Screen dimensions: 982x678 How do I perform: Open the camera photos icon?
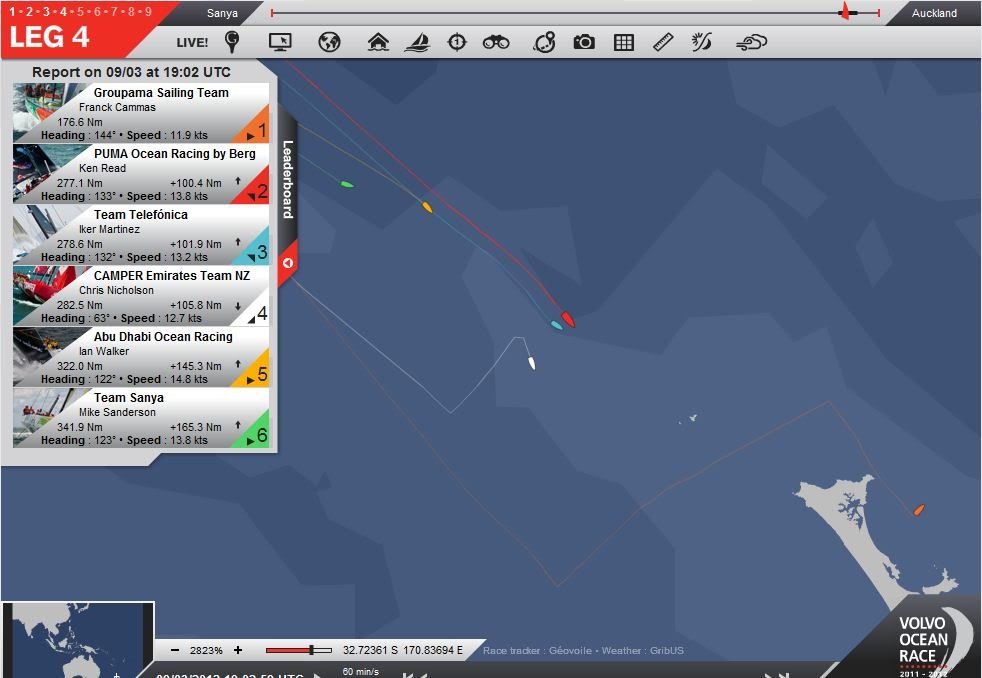point(584,42)
